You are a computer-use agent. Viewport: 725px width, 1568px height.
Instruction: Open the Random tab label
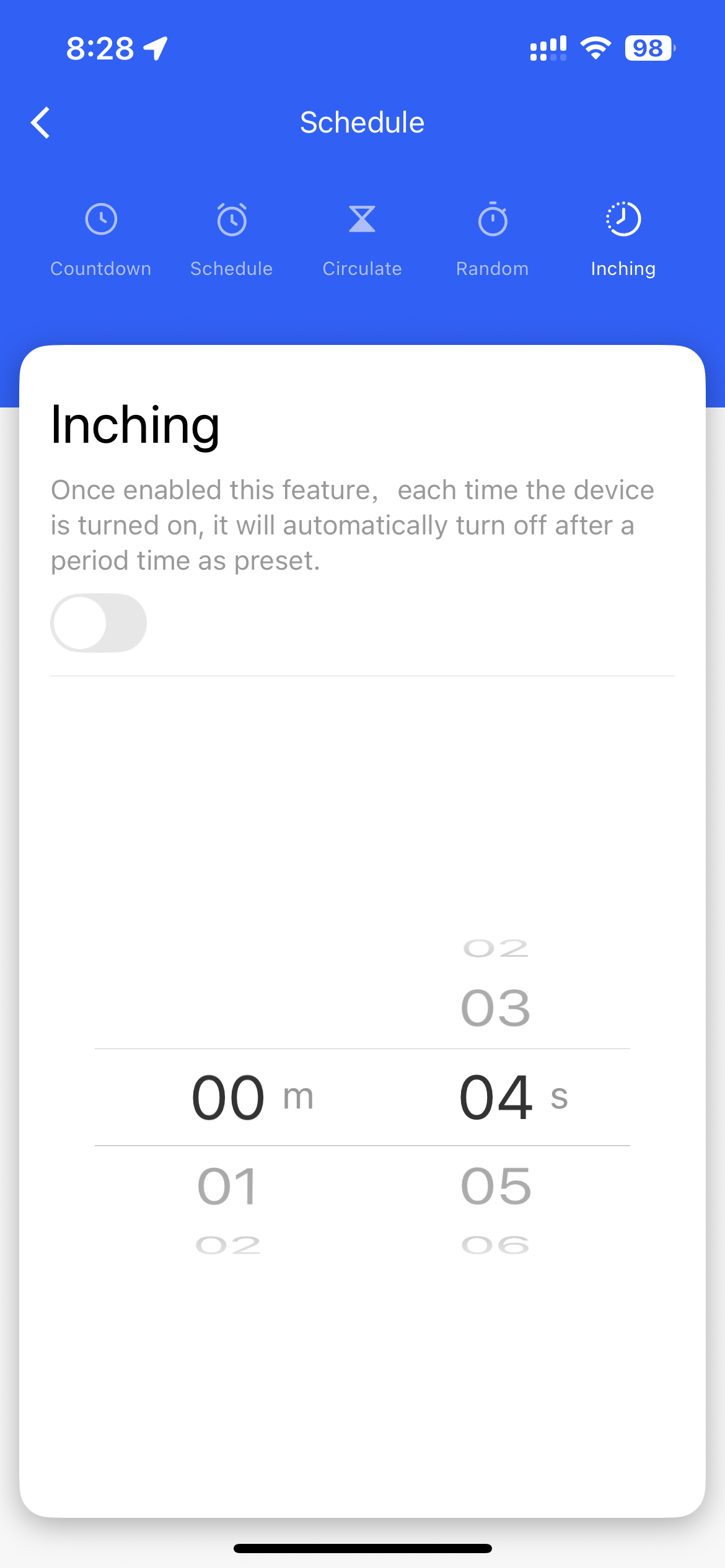point(493,269)
